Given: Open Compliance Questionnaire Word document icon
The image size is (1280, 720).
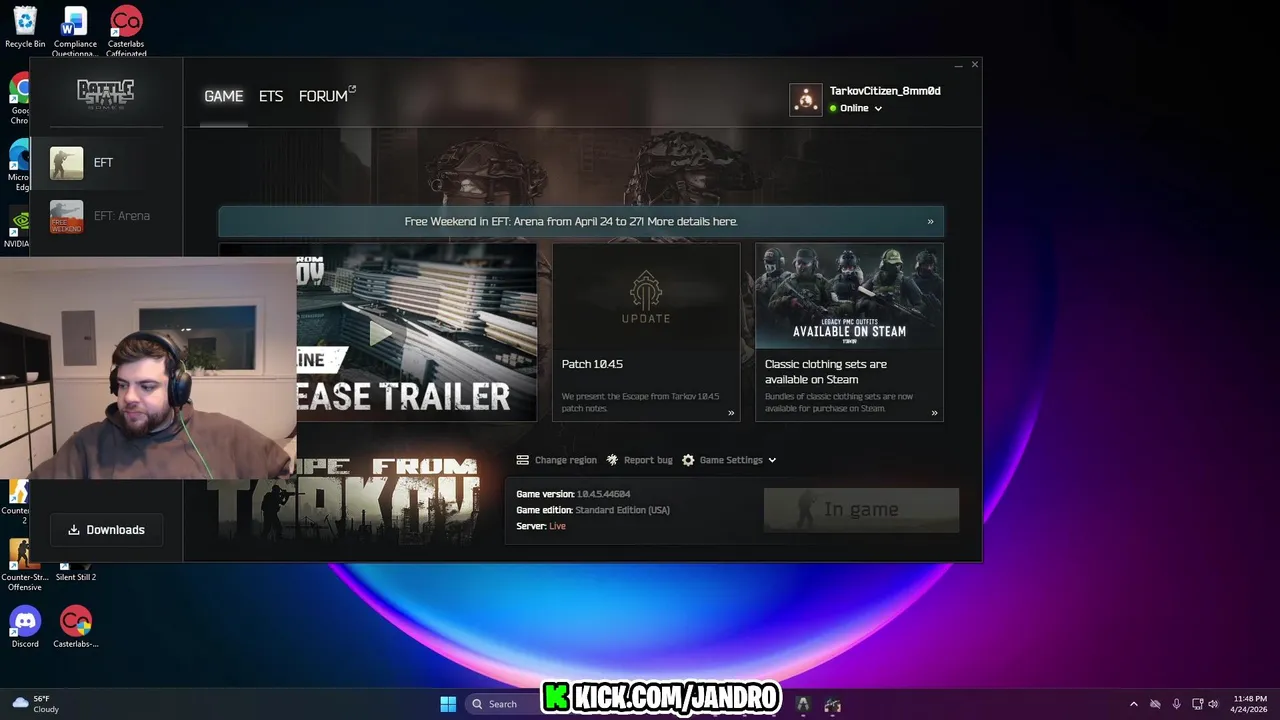Looking at the screenshot, I should pyautogui.click(x=75, y=31).
